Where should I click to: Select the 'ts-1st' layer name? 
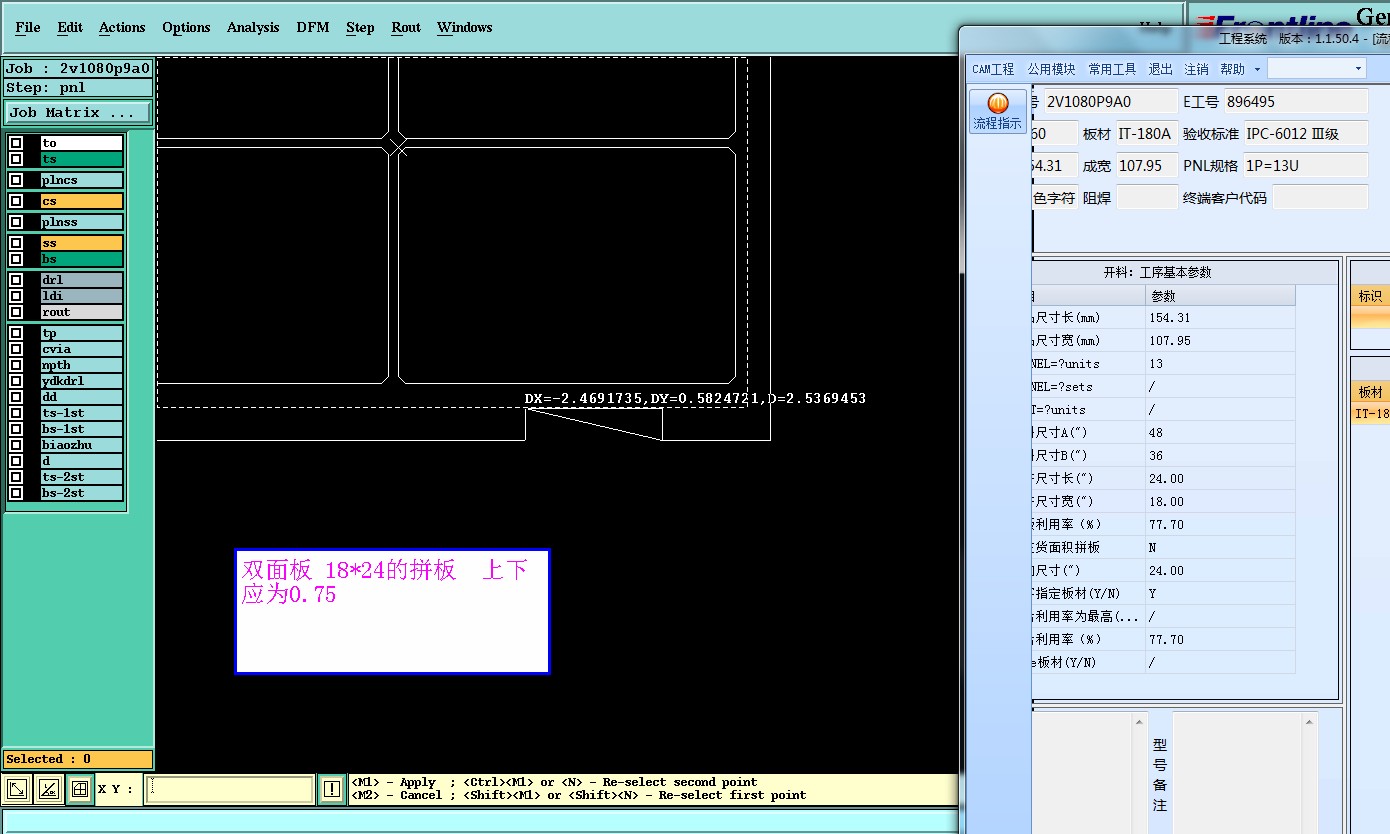[81, 413]
